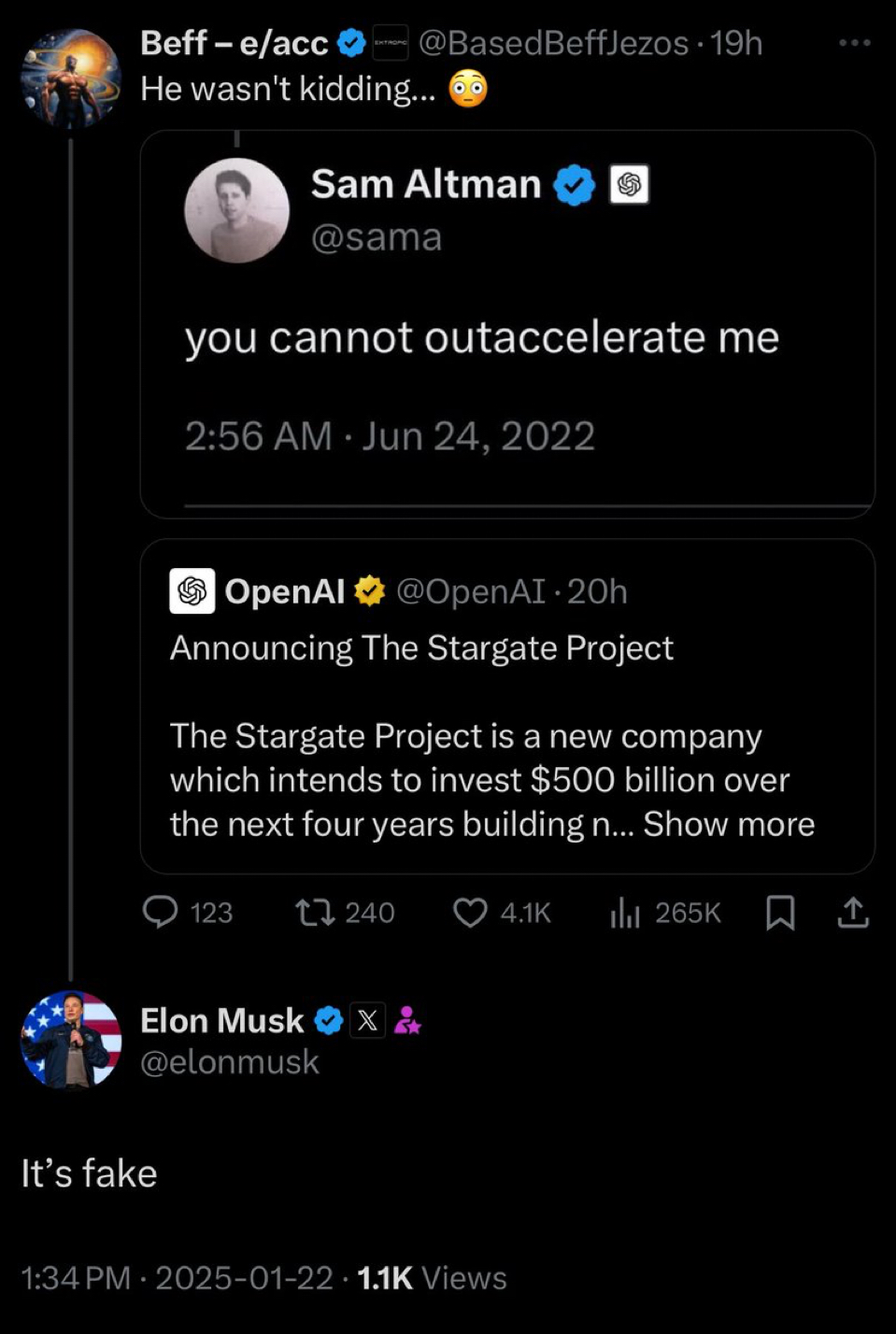The height and width of the screenshot is (1334, 896).
Task: Open the @BasedBeffJezos handle
Action: click(553, 43)
